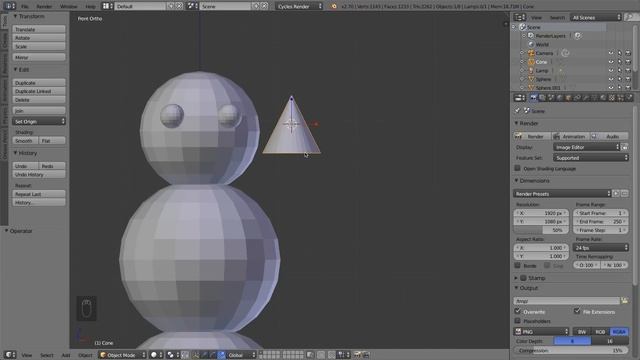Open the pivot point selector icon
The width and height of the screenshot is (640, 360).
click(173, 355)
